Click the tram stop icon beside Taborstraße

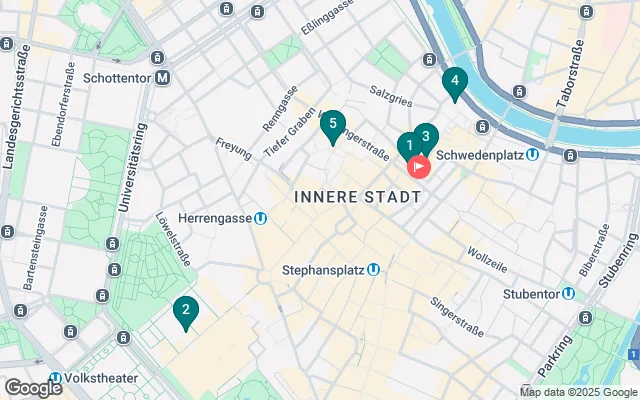586,11
